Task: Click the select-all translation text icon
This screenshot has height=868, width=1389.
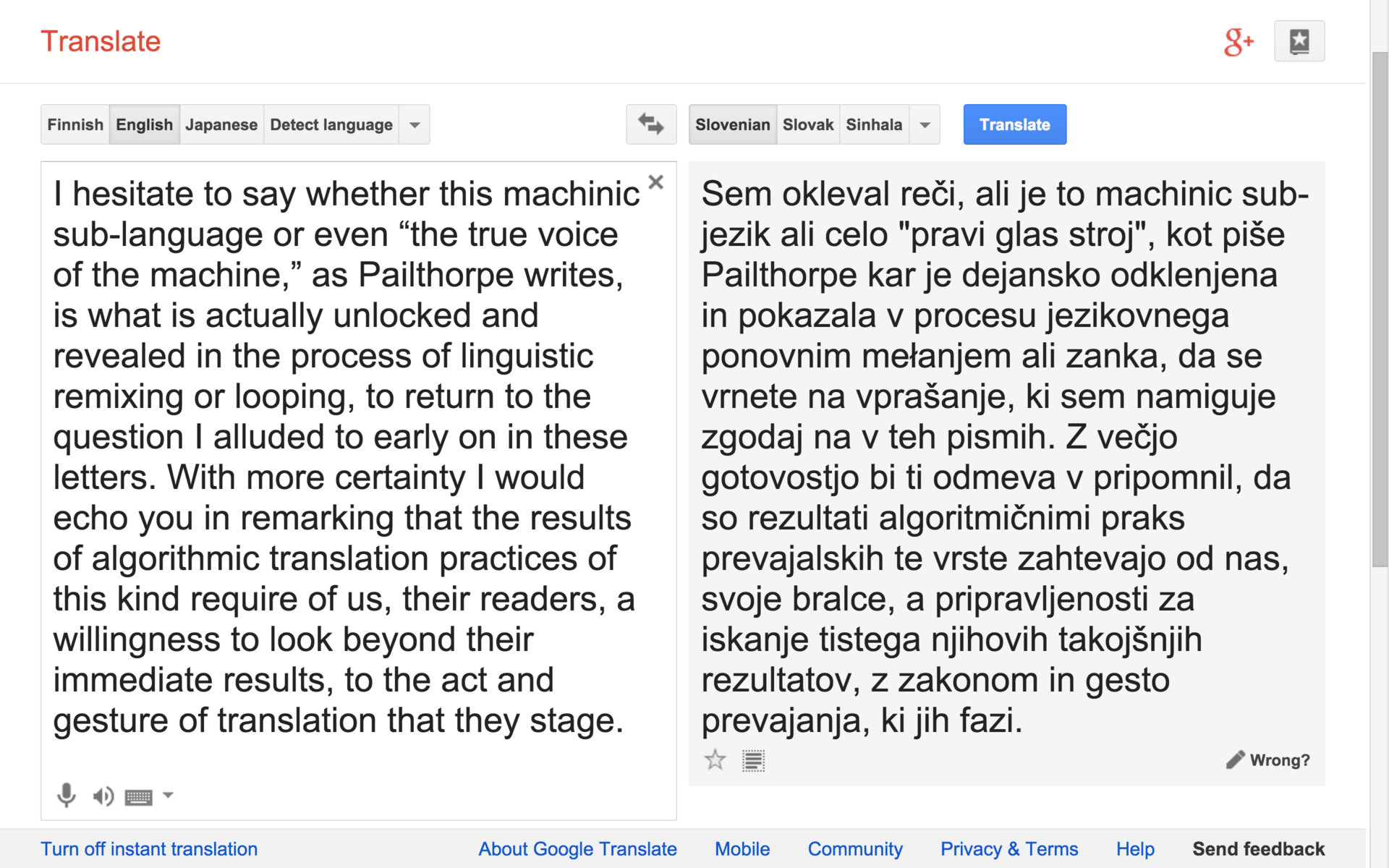Action: tap(753, 761)
